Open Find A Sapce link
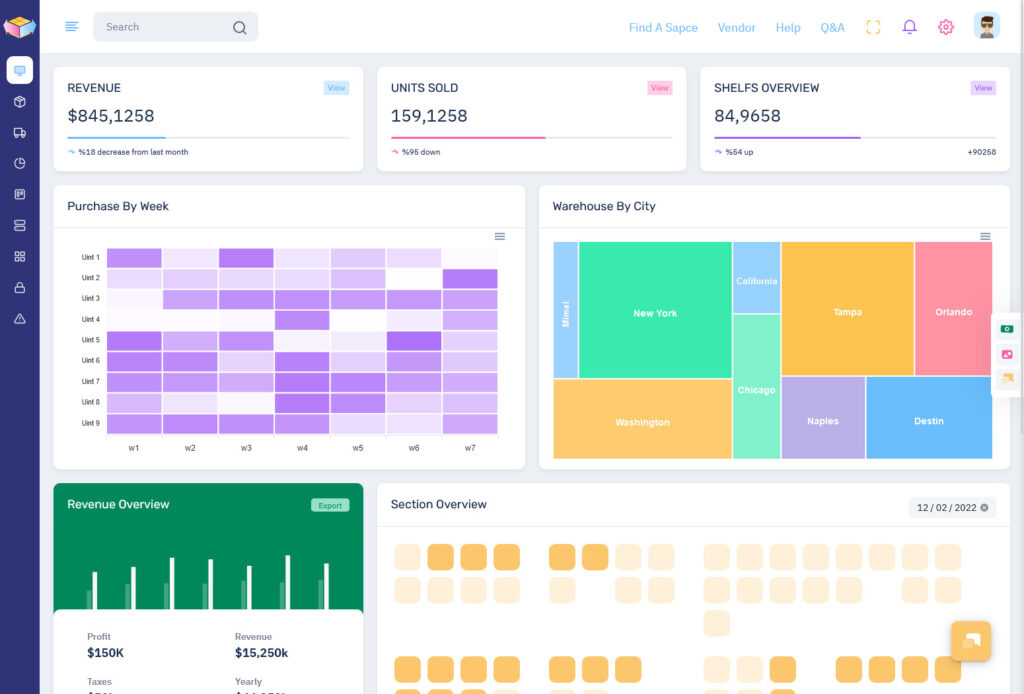This screenshot has height=694, width=1024. (x=663, y=27)
